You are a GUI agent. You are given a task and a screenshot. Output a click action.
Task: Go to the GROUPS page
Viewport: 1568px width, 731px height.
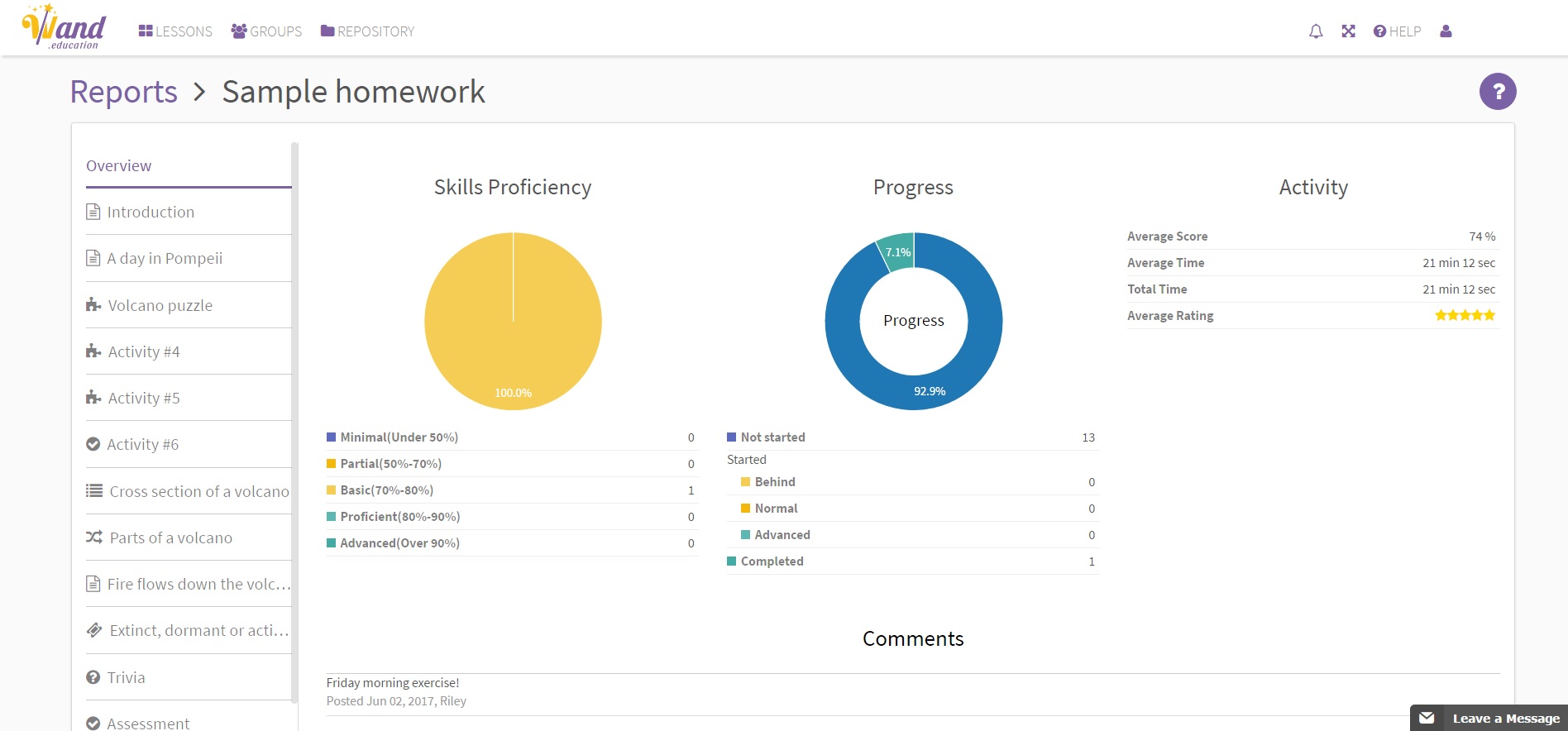point(266,31)
